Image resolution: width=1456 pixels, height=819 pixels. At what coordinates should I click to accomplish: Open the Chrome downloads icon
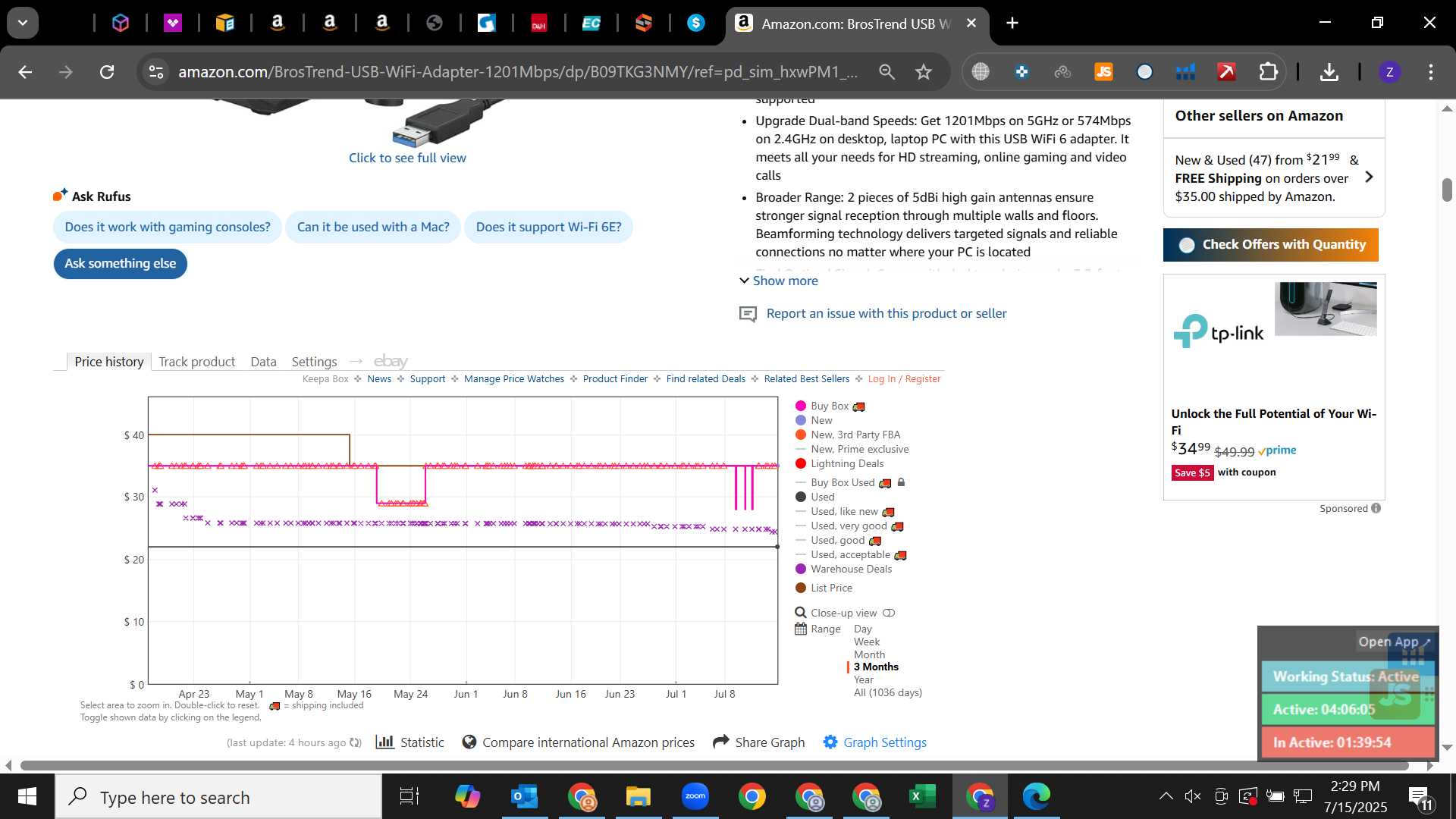point(1329,72)
